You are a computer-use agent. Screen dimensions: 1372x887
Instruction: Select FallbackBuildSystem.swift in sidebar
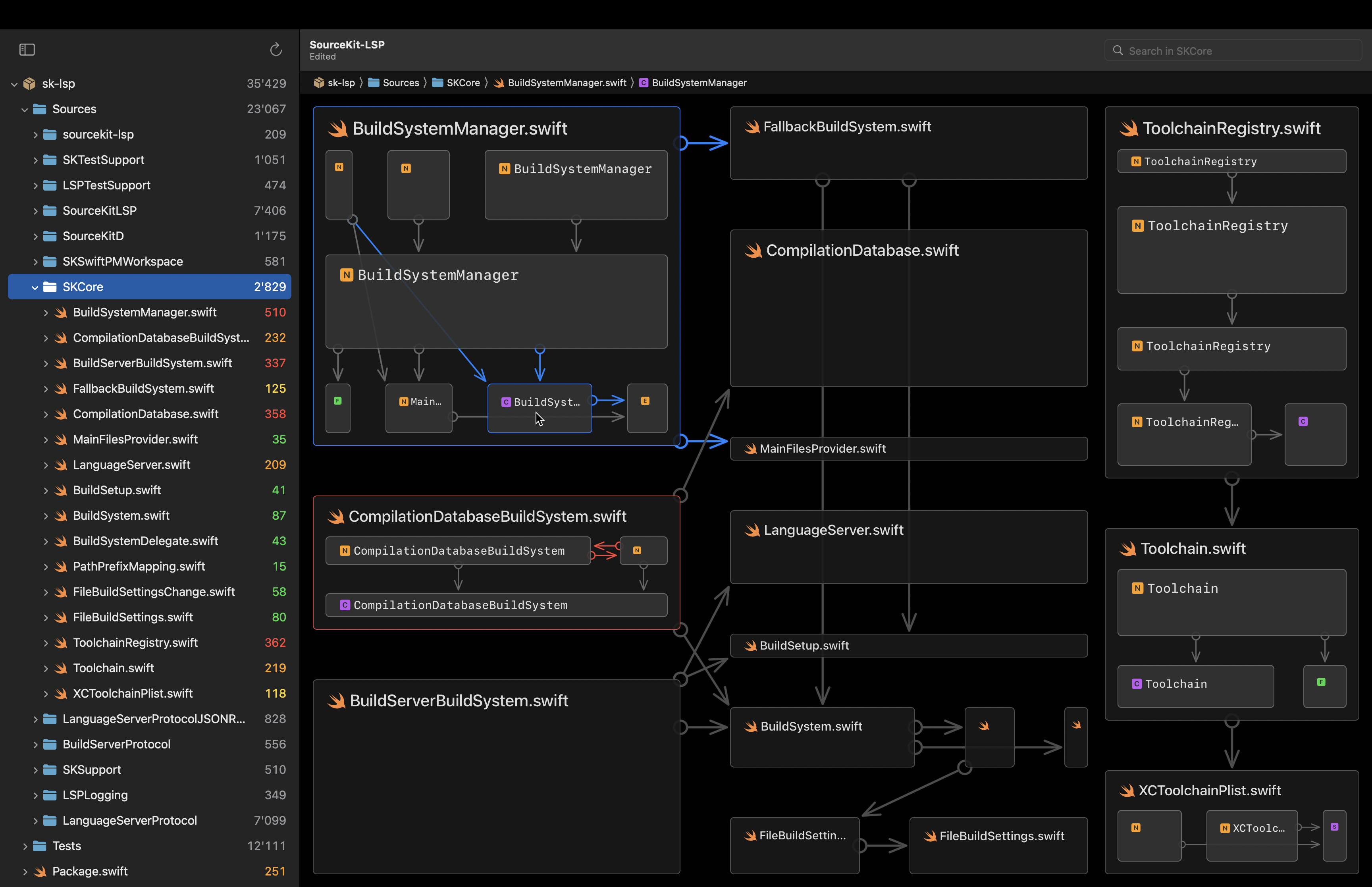(150, 388)
